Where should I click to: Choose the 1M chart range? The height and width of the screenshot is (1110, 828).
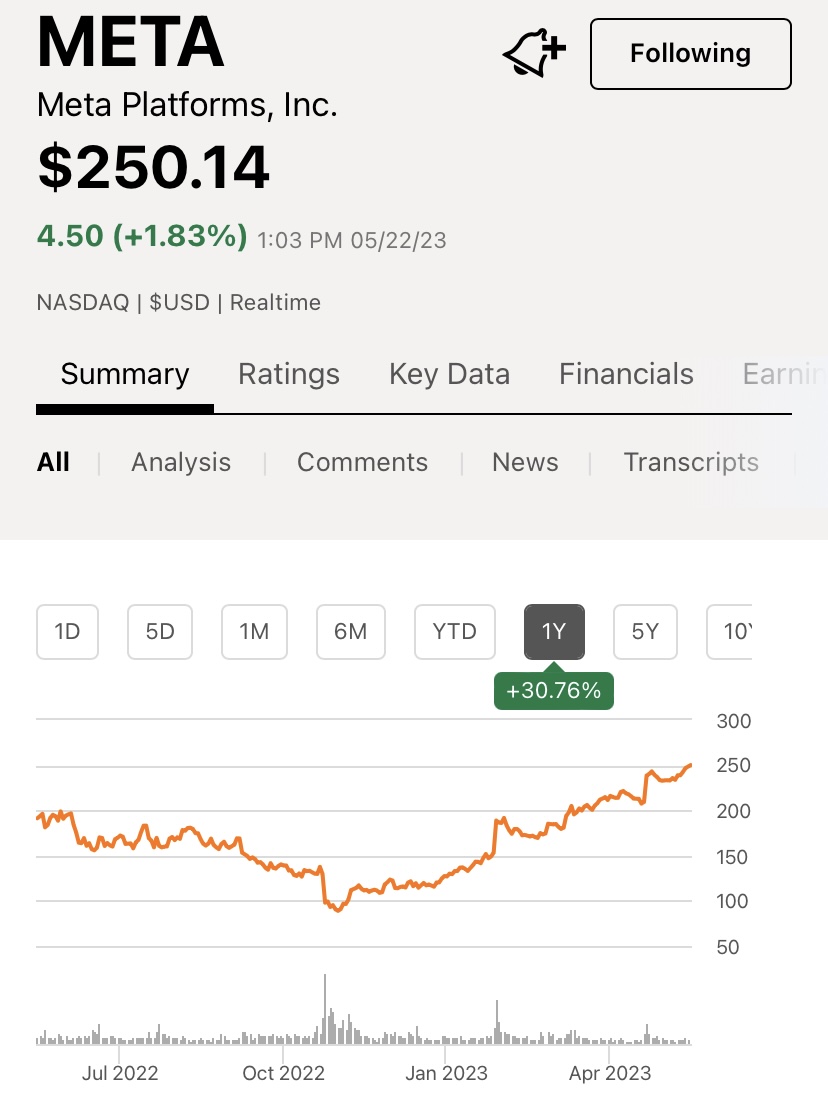point(254,632)
